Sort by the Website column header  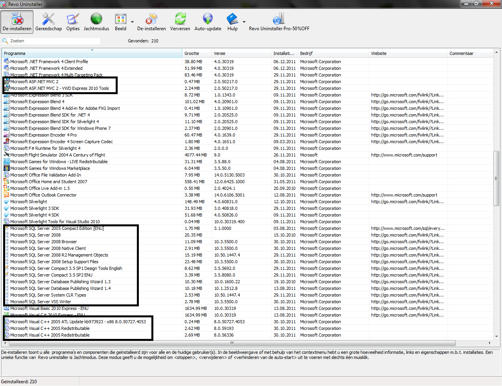tap(408, 53)
